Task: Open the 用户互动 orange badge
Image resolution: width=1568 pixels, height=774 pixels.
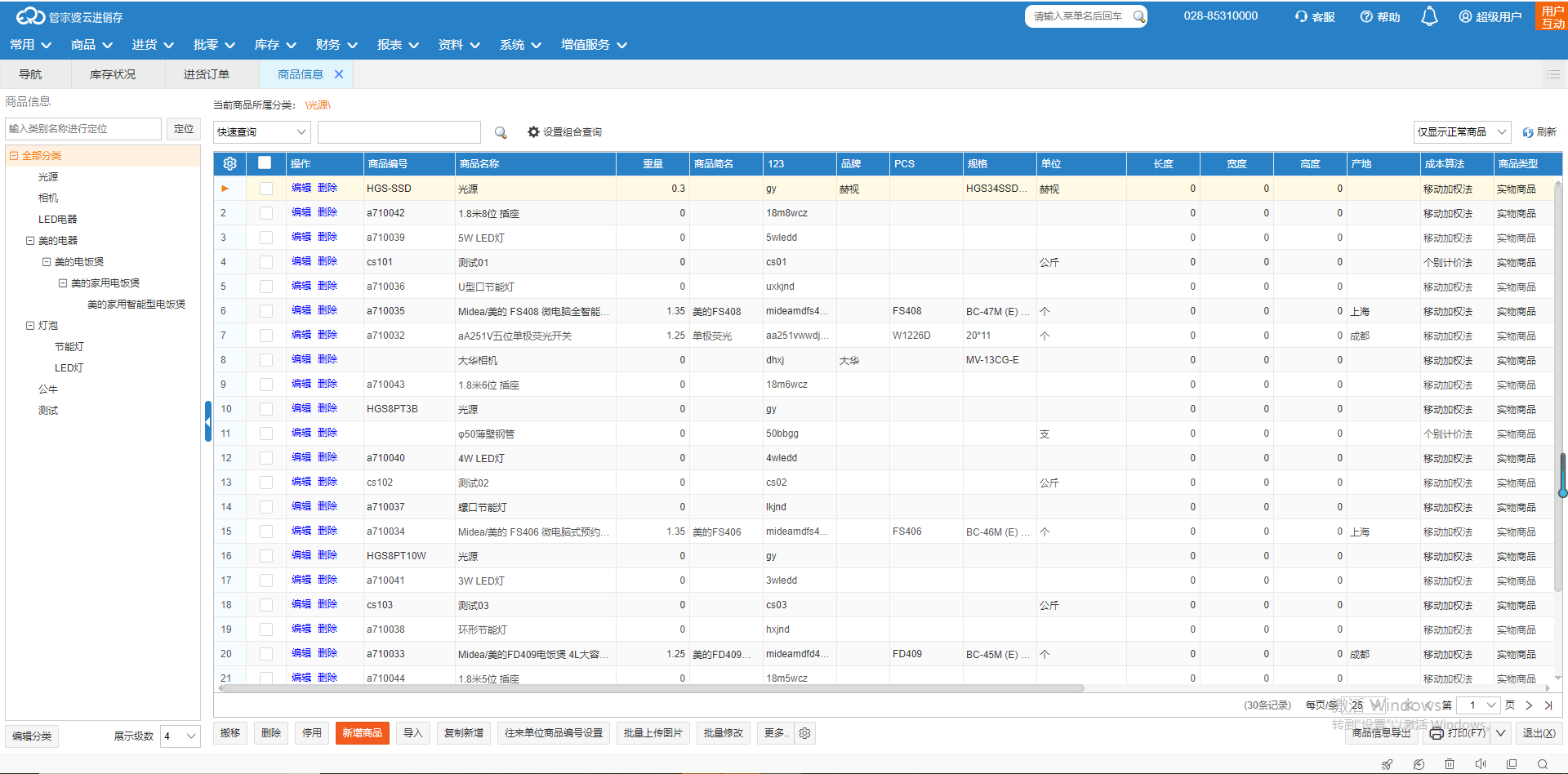Action: pyautogui.click(x=1552, y=16)
